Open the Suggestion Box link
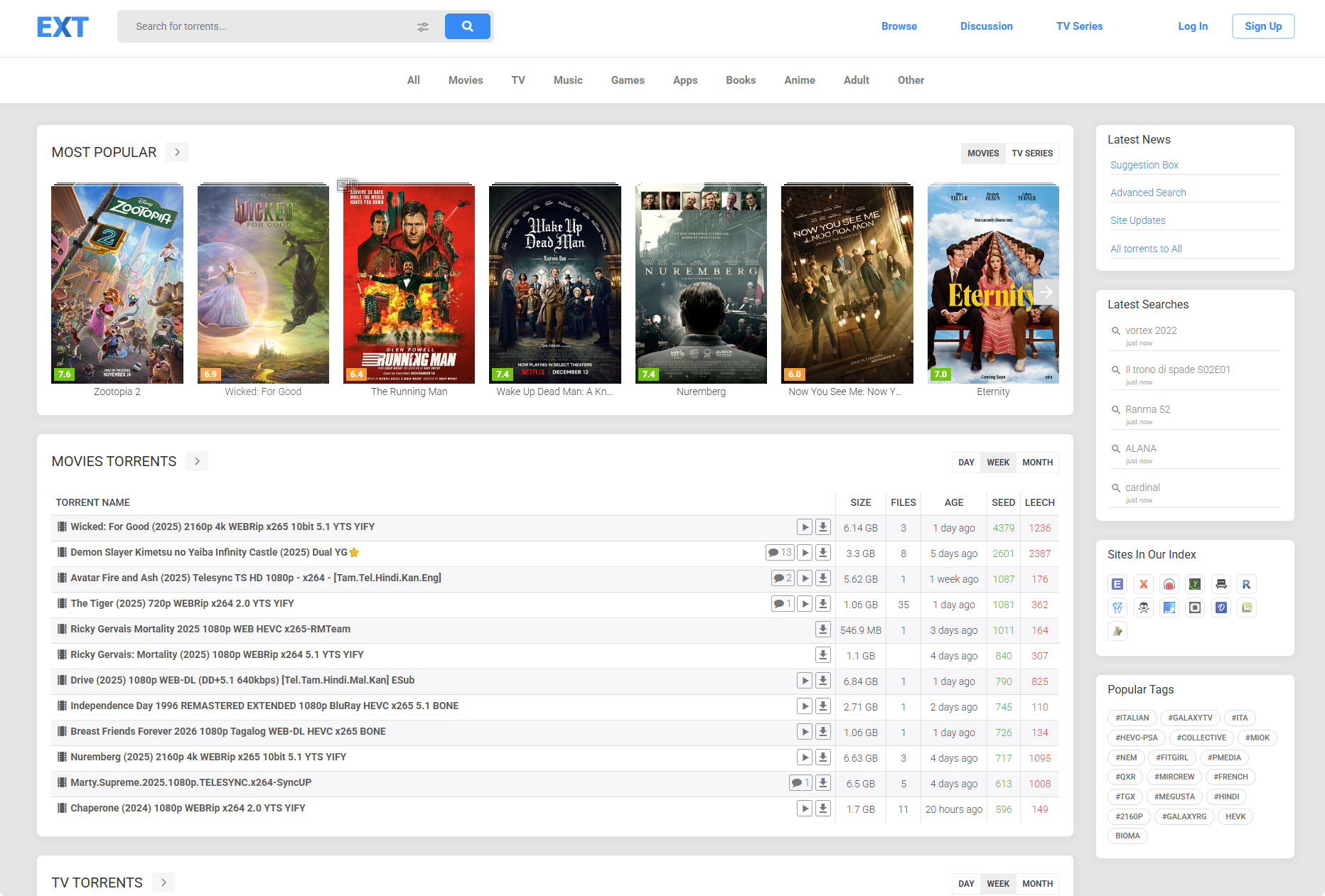 (1144, 165)
